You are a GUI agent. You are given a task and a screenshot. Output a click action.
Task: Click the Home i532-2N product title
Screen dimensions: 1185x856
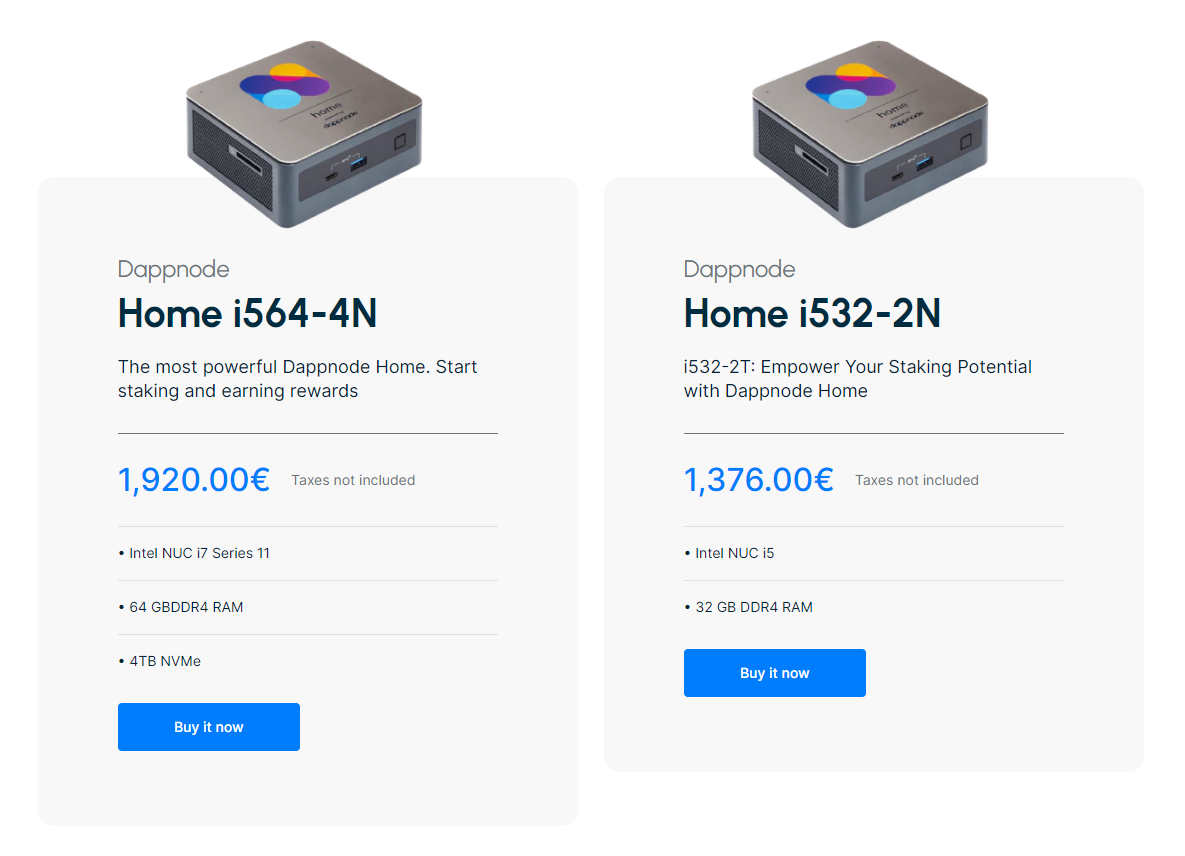click(x=812, y=314)
